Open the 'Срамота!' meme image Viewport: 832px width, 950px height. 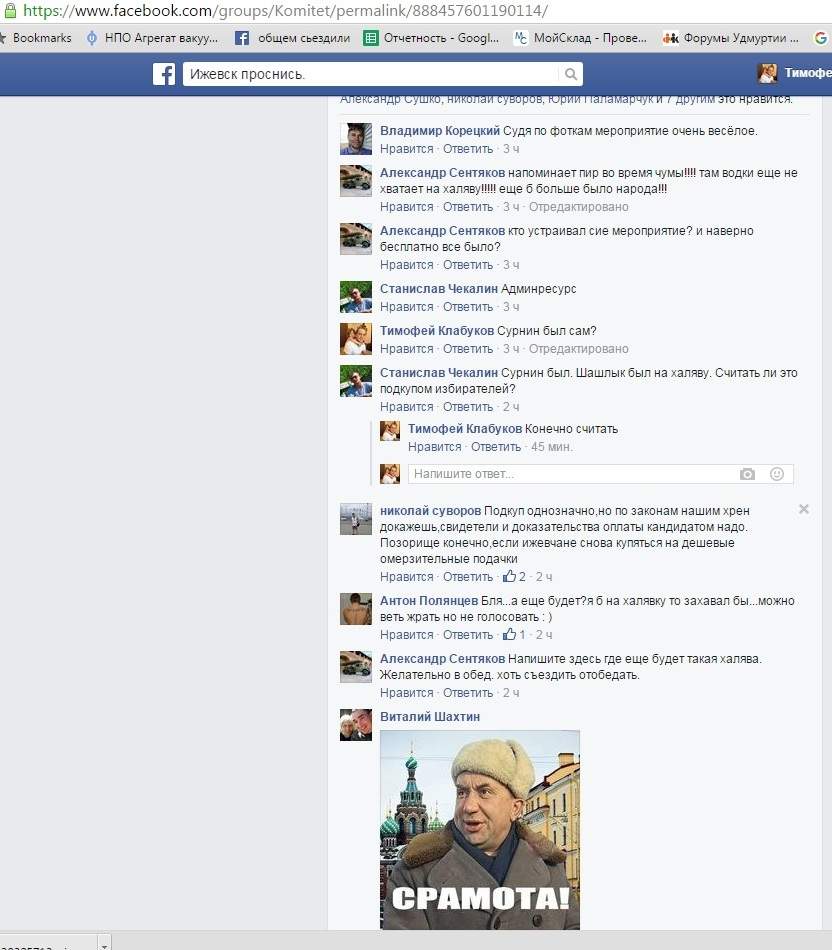click(479, 830)
